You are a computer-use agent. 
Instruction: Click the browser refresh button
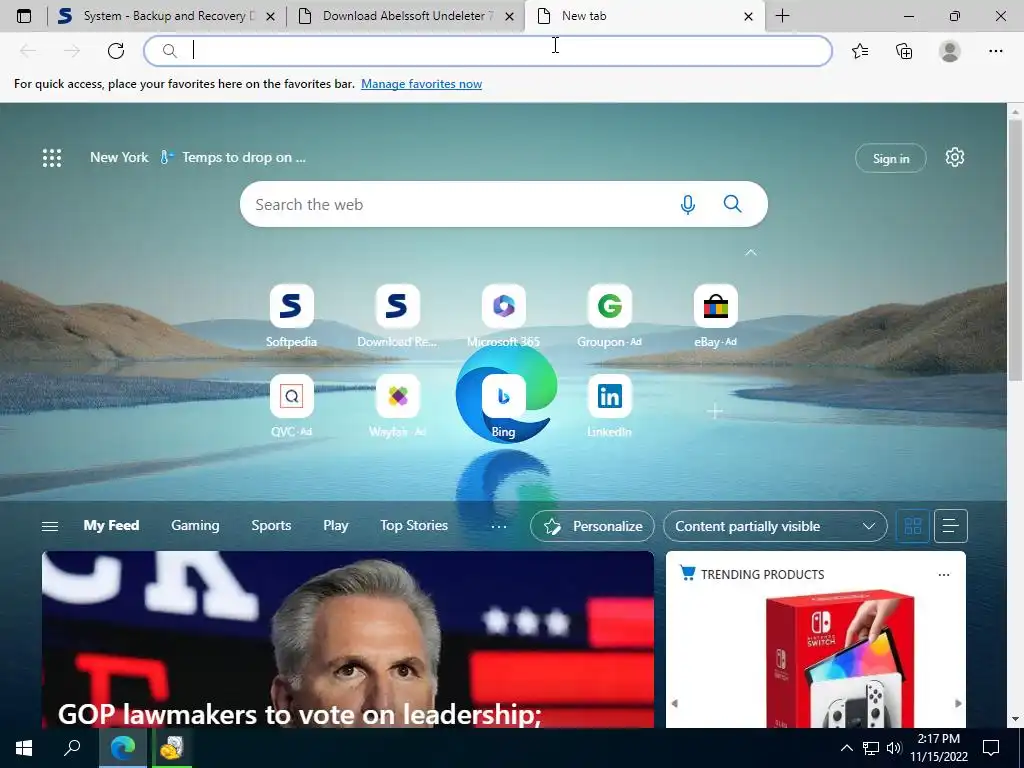116,51
